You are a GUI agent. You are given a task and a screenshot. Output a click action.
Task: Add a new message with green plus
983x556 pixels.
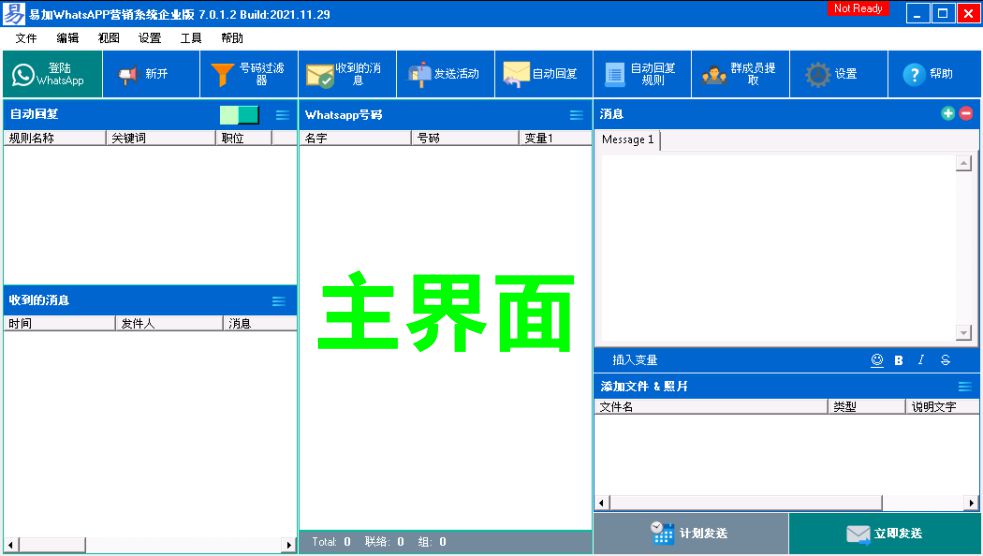tap(948, 113)
